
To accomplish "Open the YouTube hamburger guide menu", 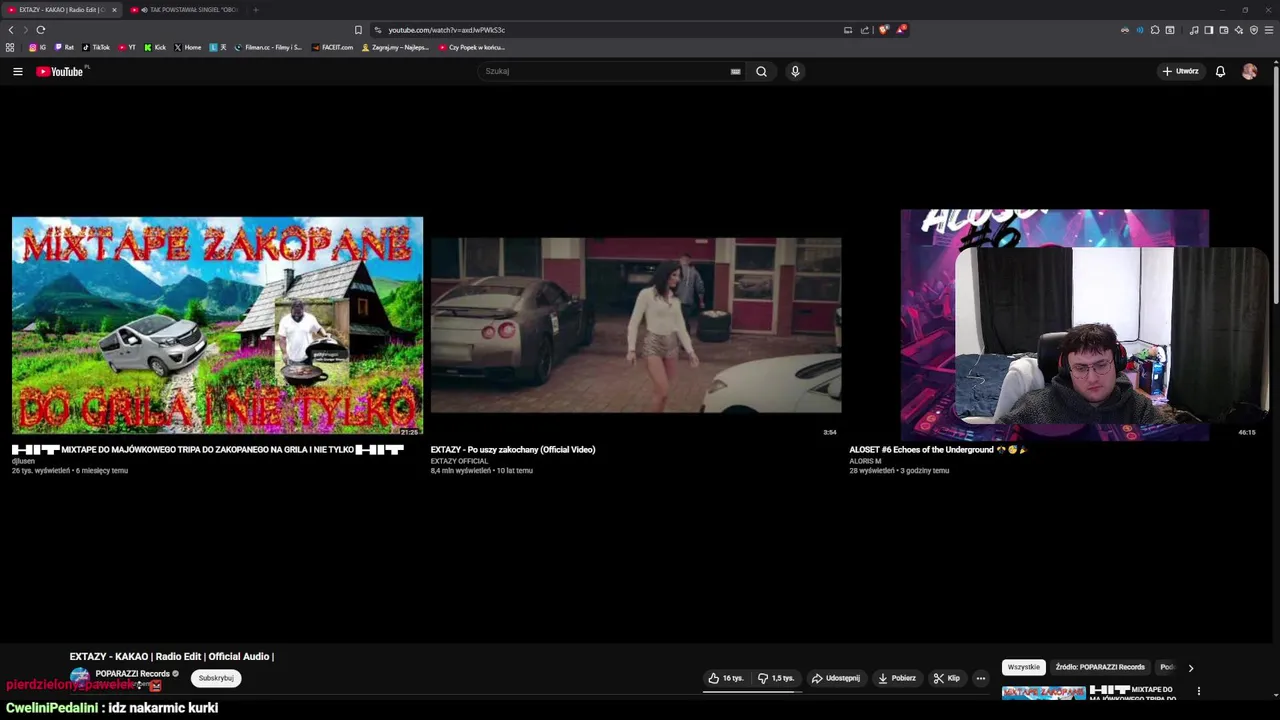I will [17, 71].
